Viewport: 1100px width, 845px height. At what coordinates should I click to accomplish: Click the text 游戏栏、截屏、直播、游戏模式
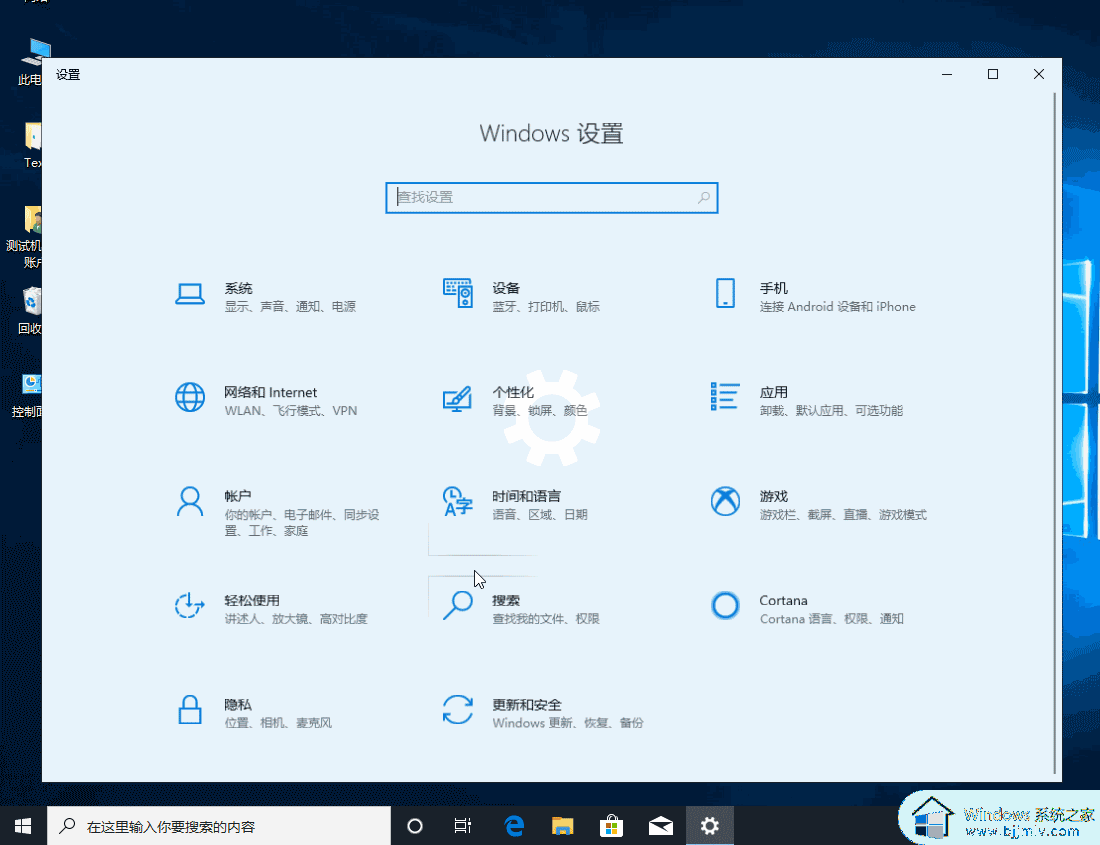(843, 514)
